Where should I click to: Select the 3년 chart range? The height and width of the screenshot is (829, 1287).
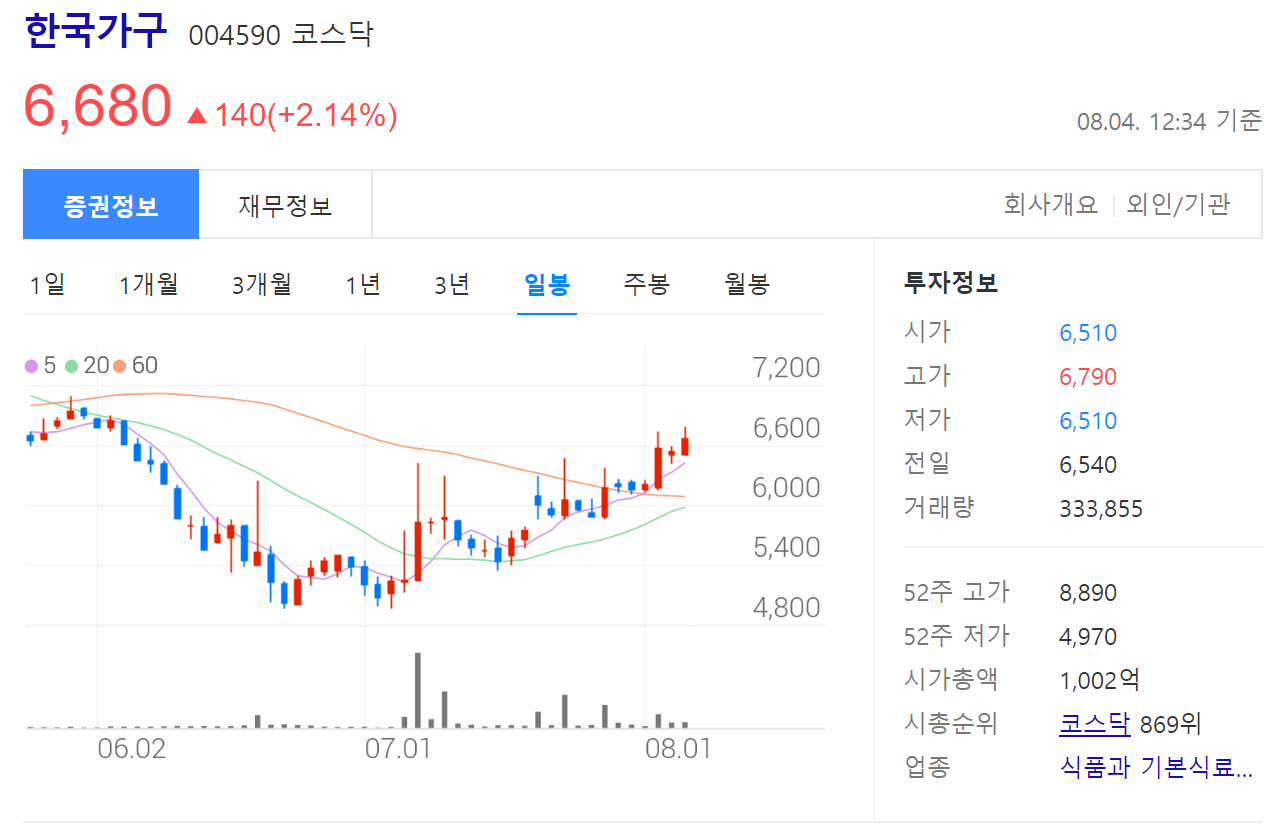click(x=452, y=284)
